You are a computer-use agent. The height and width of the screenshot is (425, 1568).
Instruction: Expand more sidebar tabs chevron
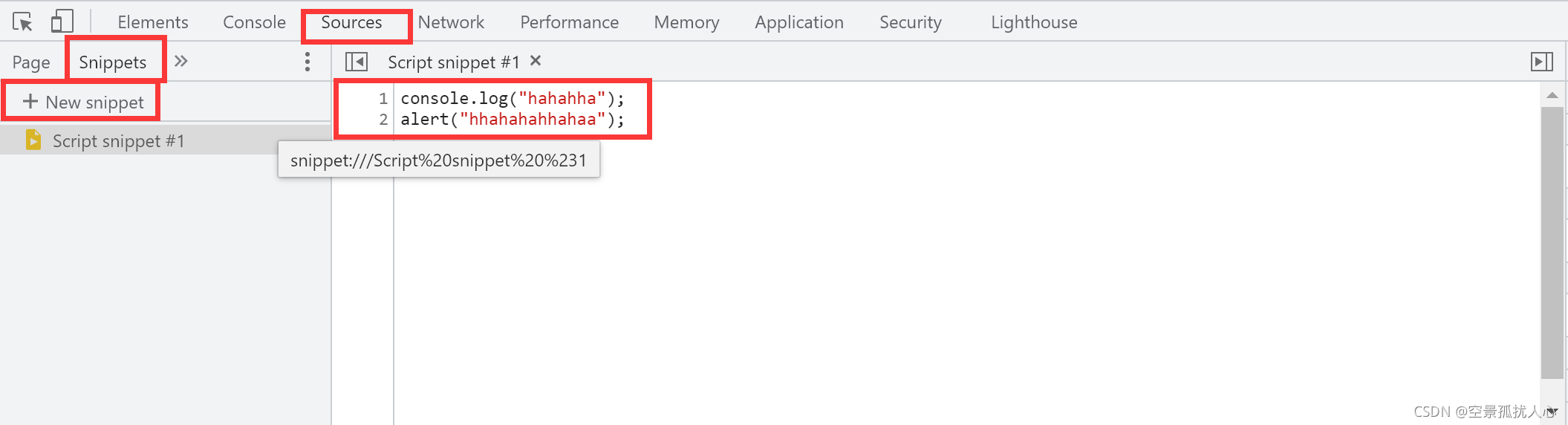180,61
